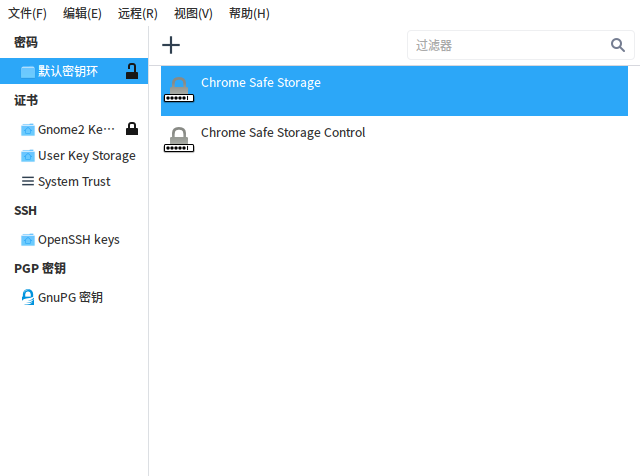Screen dimensions: 640x476
Task: Select the Chrome Safe Storage Control entry
Action: (394, 140)
